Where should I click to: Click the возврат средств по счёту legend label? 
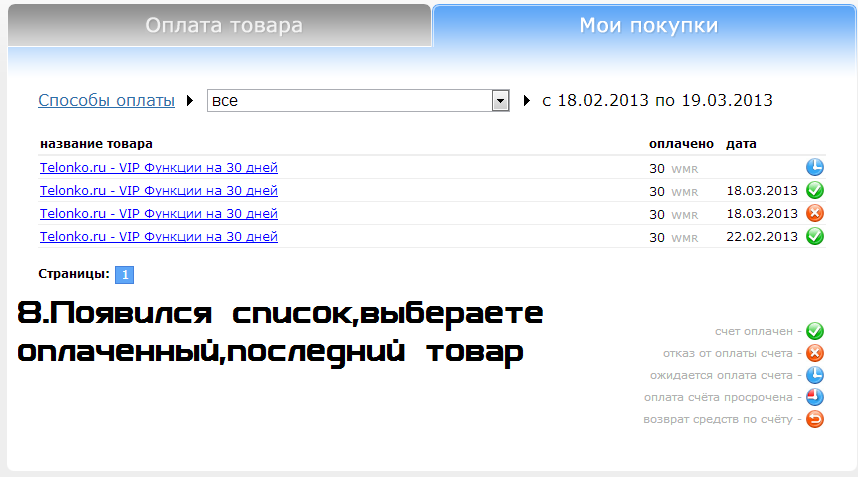pos(718,420)
